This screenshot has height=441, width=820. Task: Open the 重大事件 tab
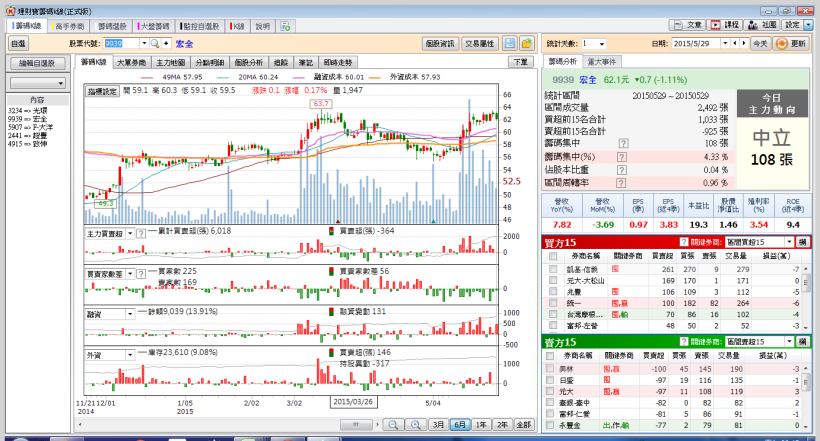click(602, 62)
